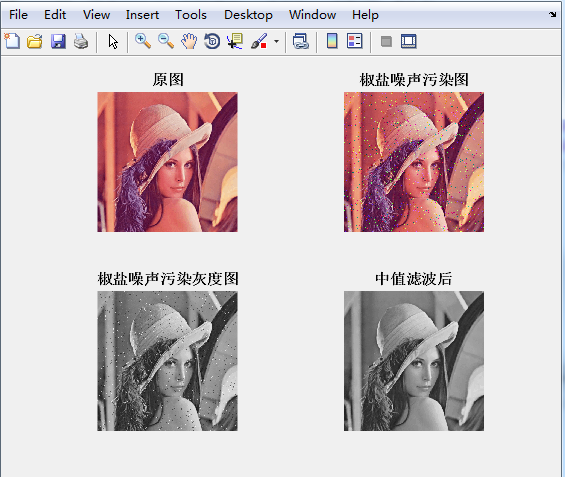
Task: Select the Data Cursor tool
Action: point(235,41)
